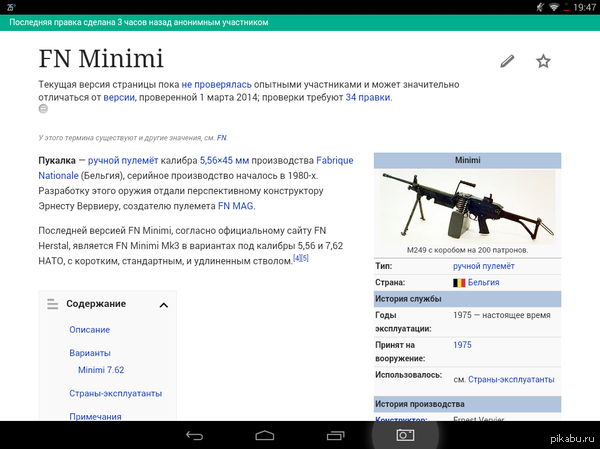Viewport: 600px width, 449px height.
Task: Tap '1975 — настоящее время' value
Action: coord(502,315)
